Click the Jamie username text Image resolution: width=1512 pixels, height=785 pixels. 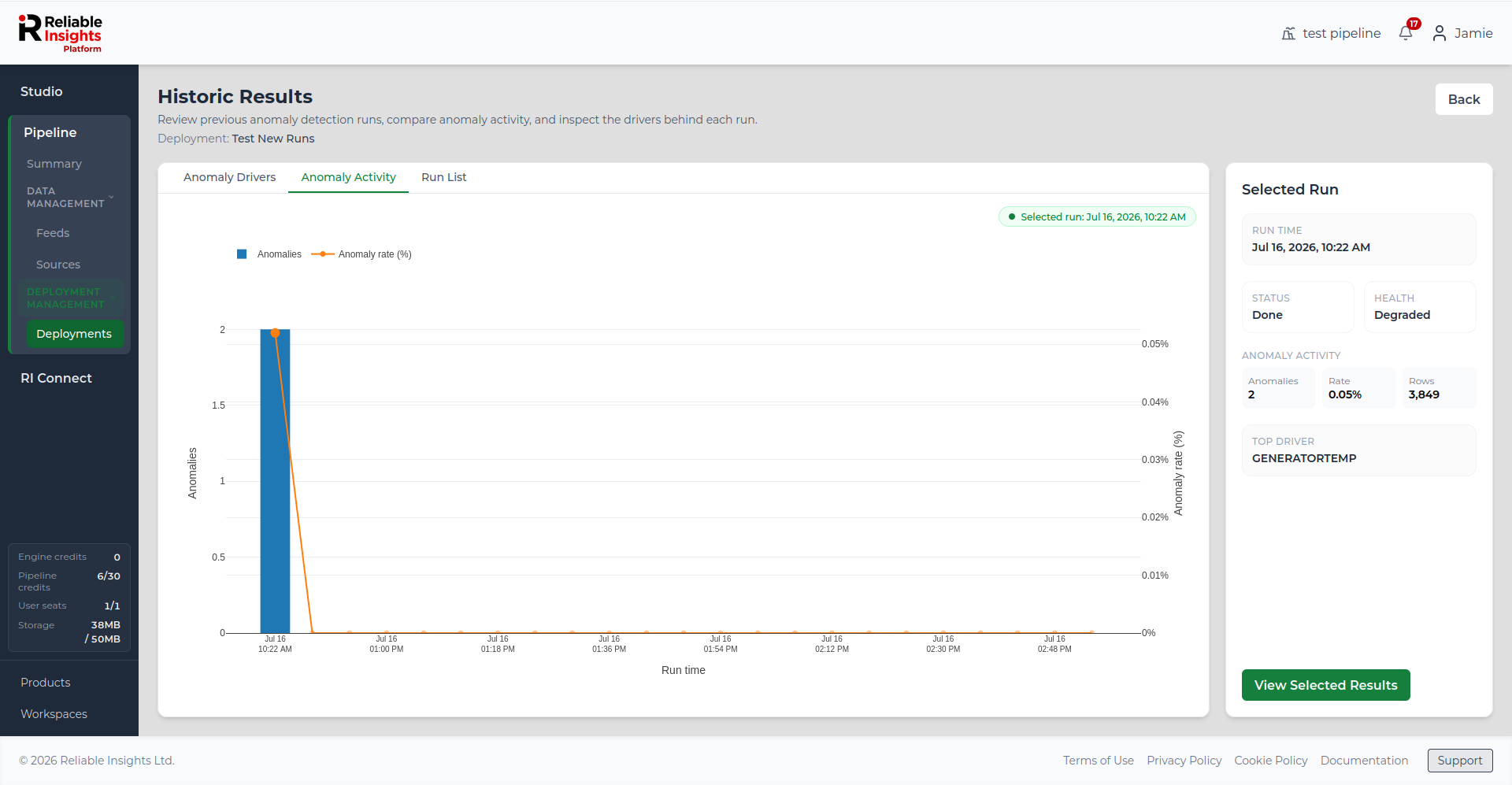(1473, 33)
